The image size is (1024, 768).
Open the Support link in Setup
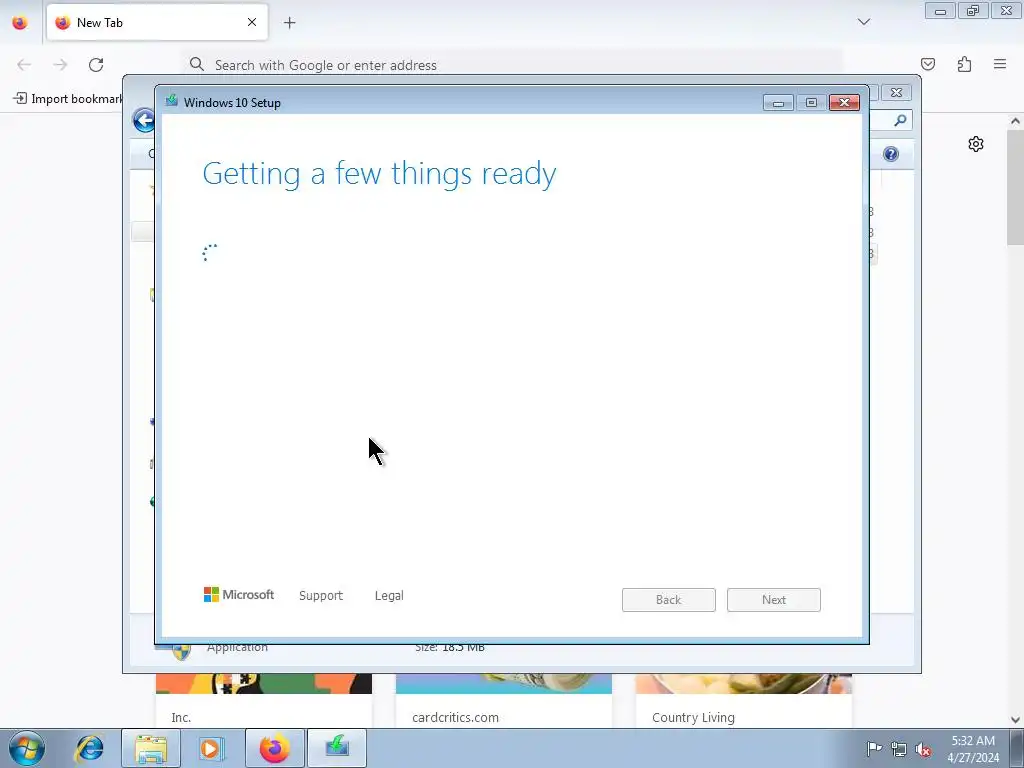321,596
